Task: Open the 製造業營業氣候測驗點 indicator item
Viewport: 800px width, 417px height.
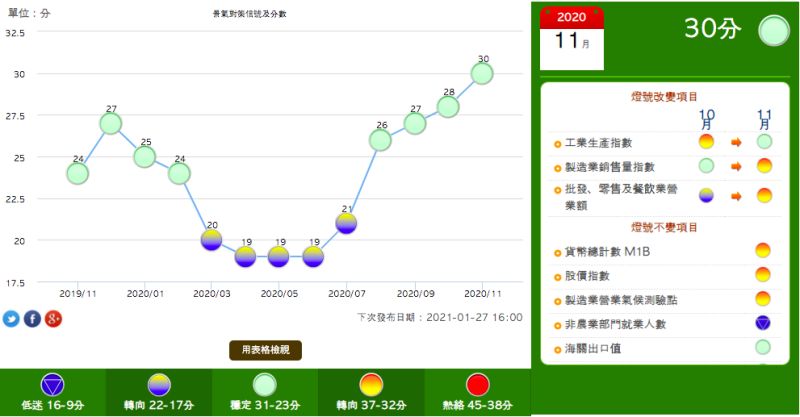Action: coord(621,300)
